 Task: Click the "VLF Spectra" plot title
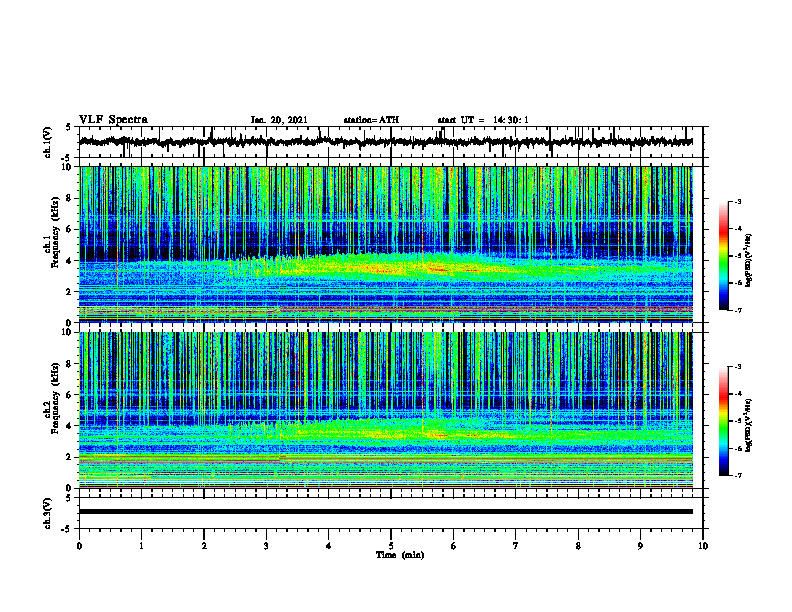pyautogui.click(x=113, y=120)
